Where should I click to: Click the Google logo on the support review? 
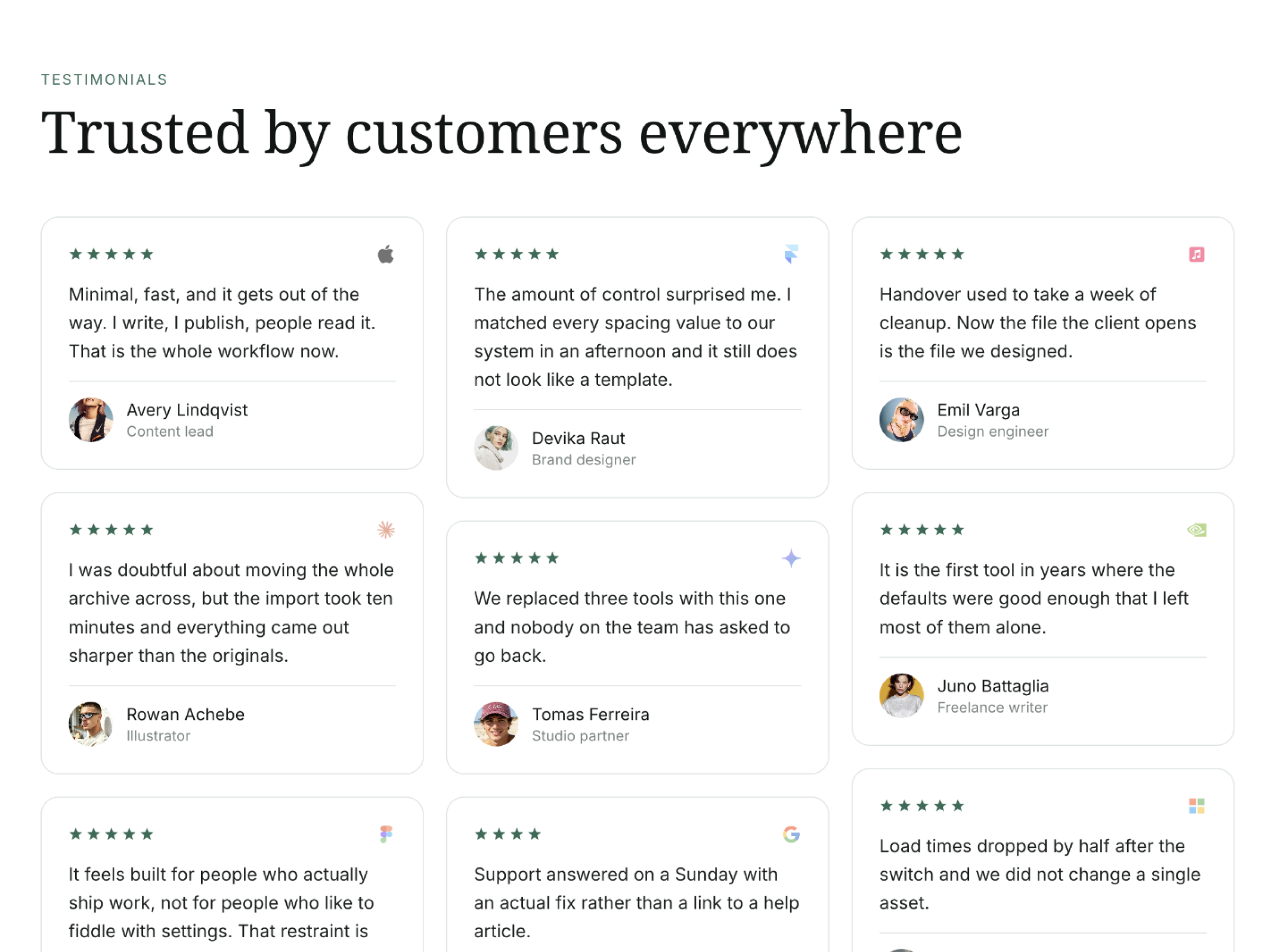coord(791,834)
